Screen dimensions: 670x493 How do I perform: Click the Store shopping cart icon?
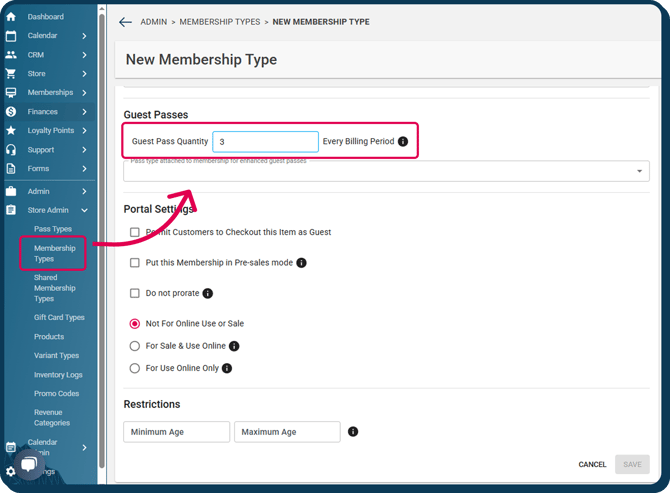point(11,74)
